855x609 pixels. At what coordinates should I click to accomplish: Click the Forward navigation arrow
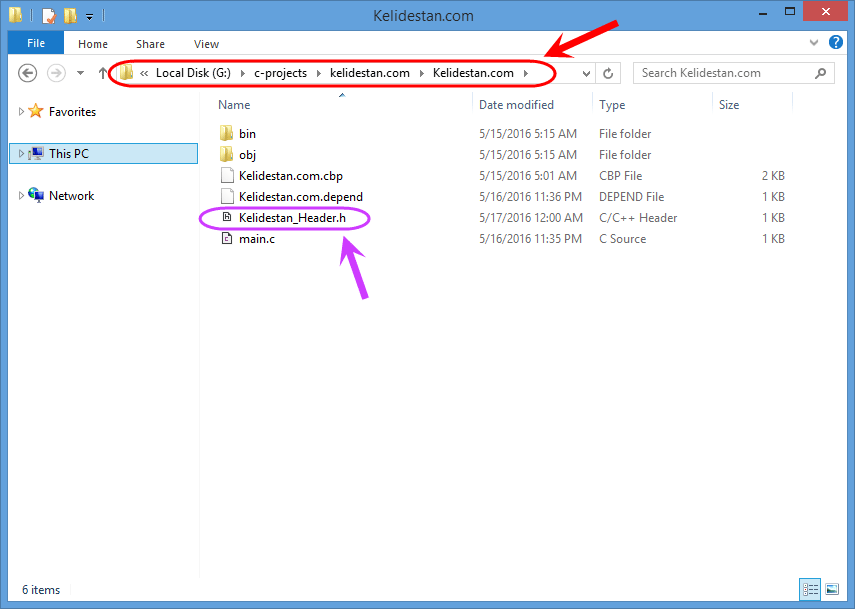tap(56, 73)
